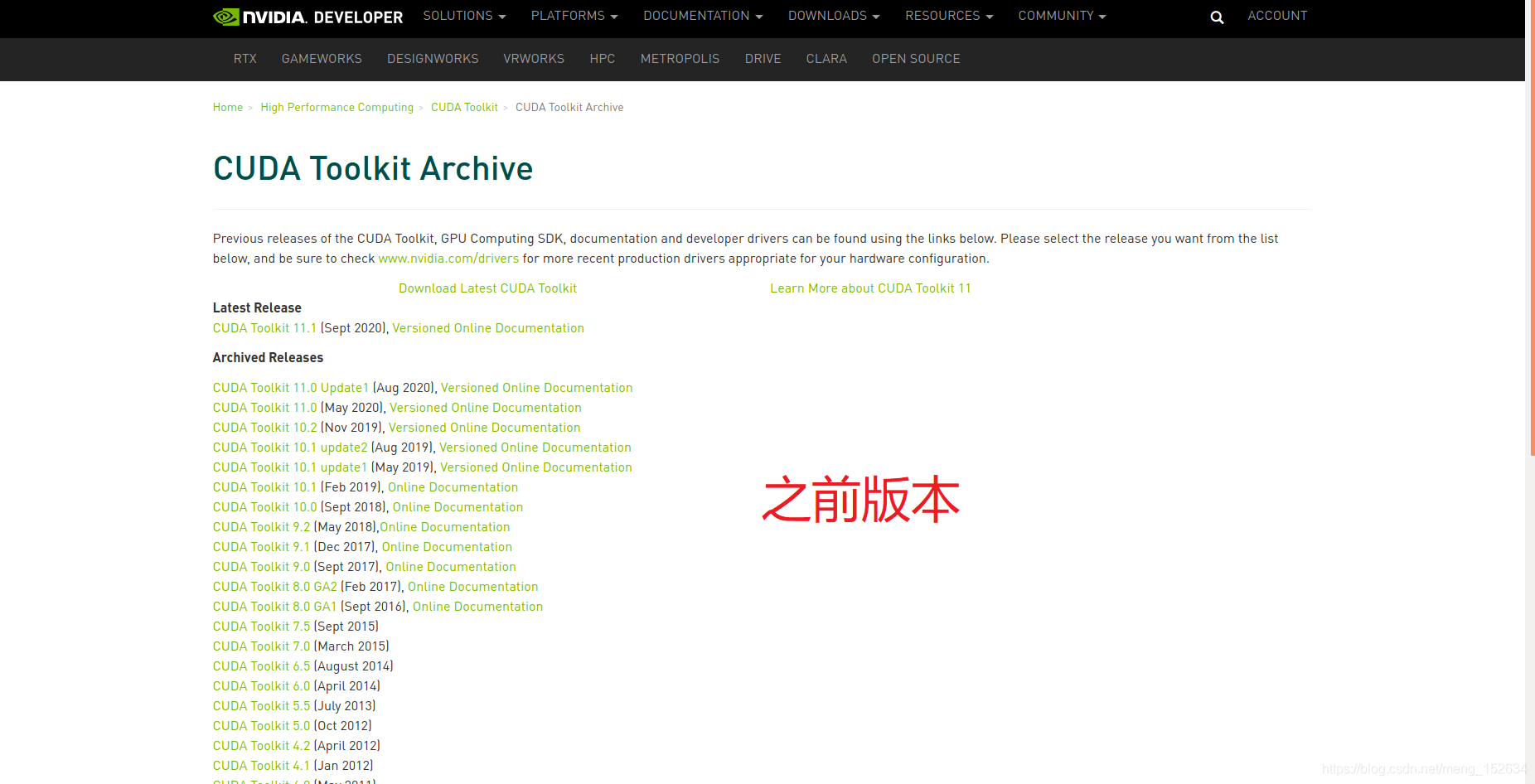Select VRWorks in the navigation bar

[534, 59]
